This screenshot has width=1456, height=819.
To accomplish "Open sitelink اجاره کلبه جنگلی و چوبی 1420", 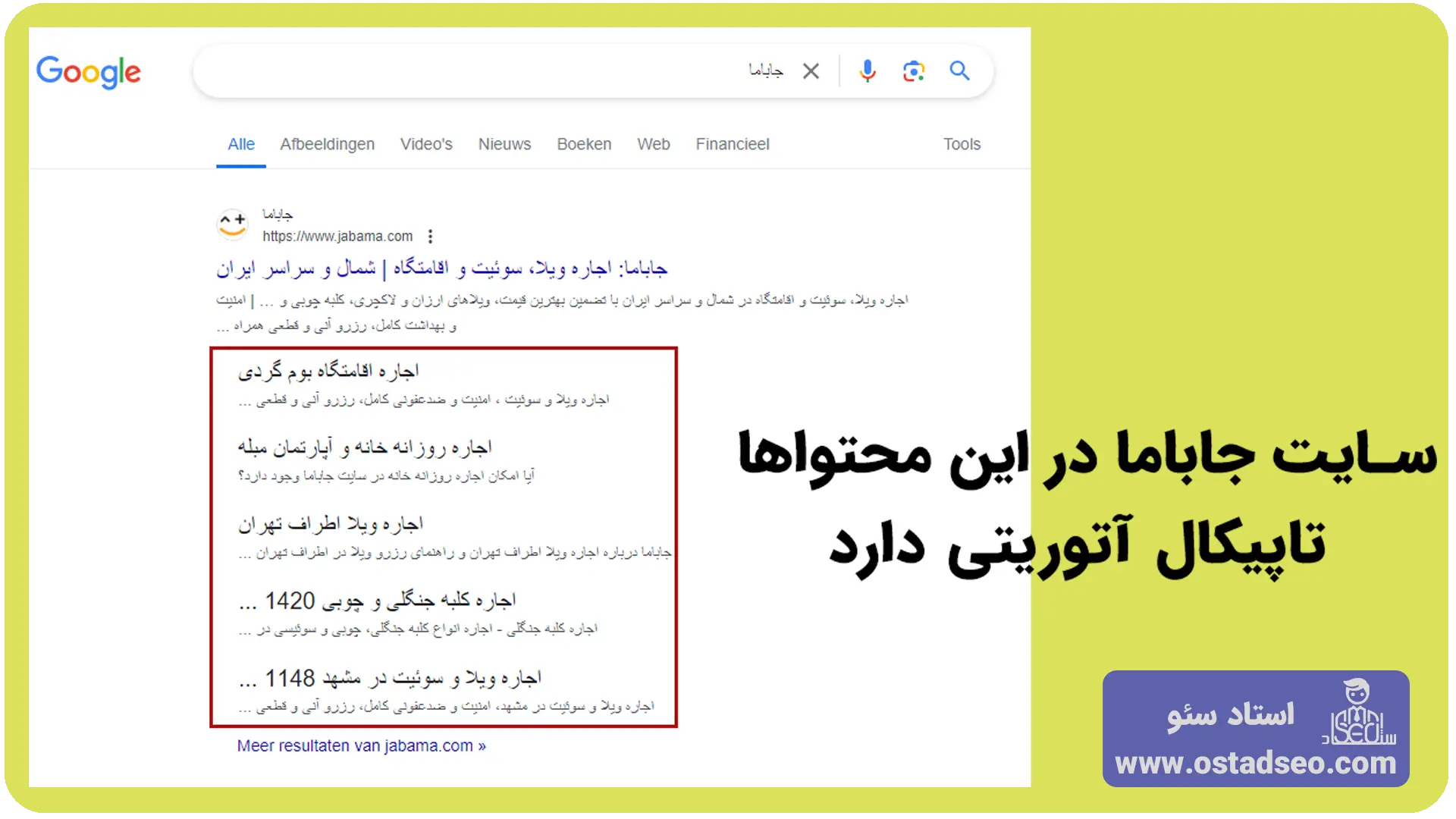I will (378, 601).
